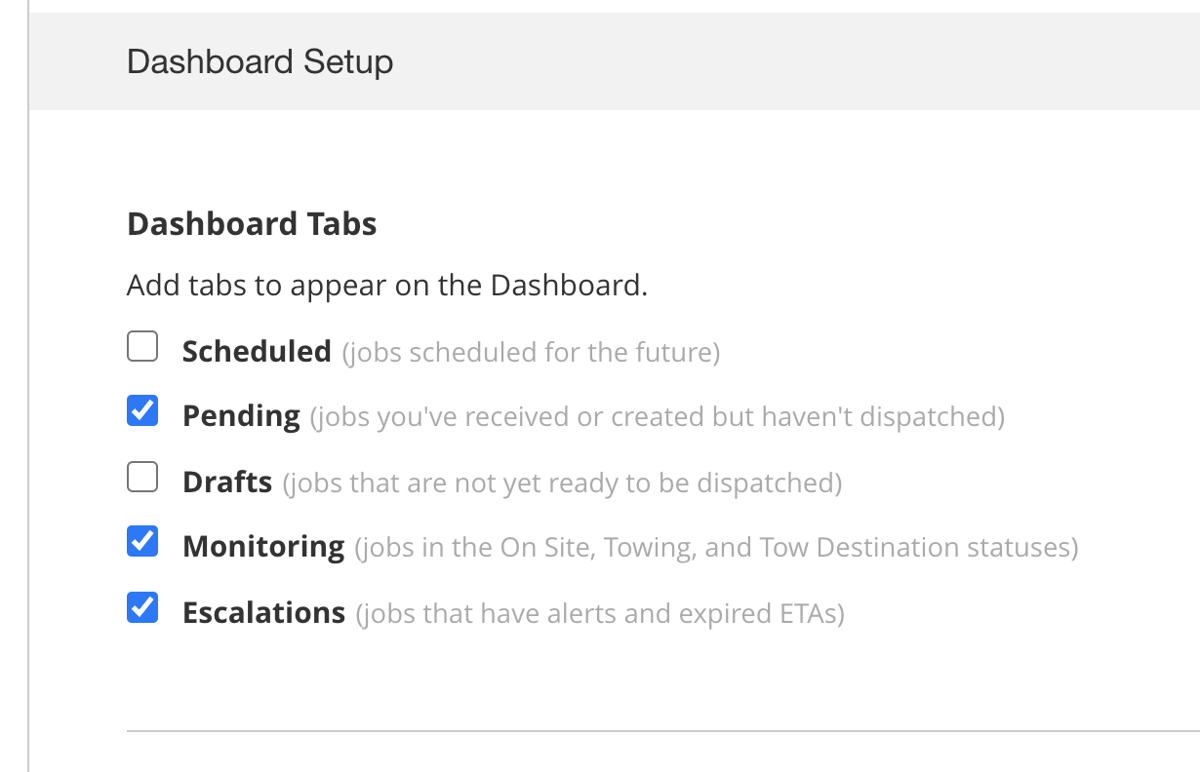Viewport: 1200px width, 772px height.
Task: Enable the Scheduled dashboard tab checkbox
Action: 142,346
